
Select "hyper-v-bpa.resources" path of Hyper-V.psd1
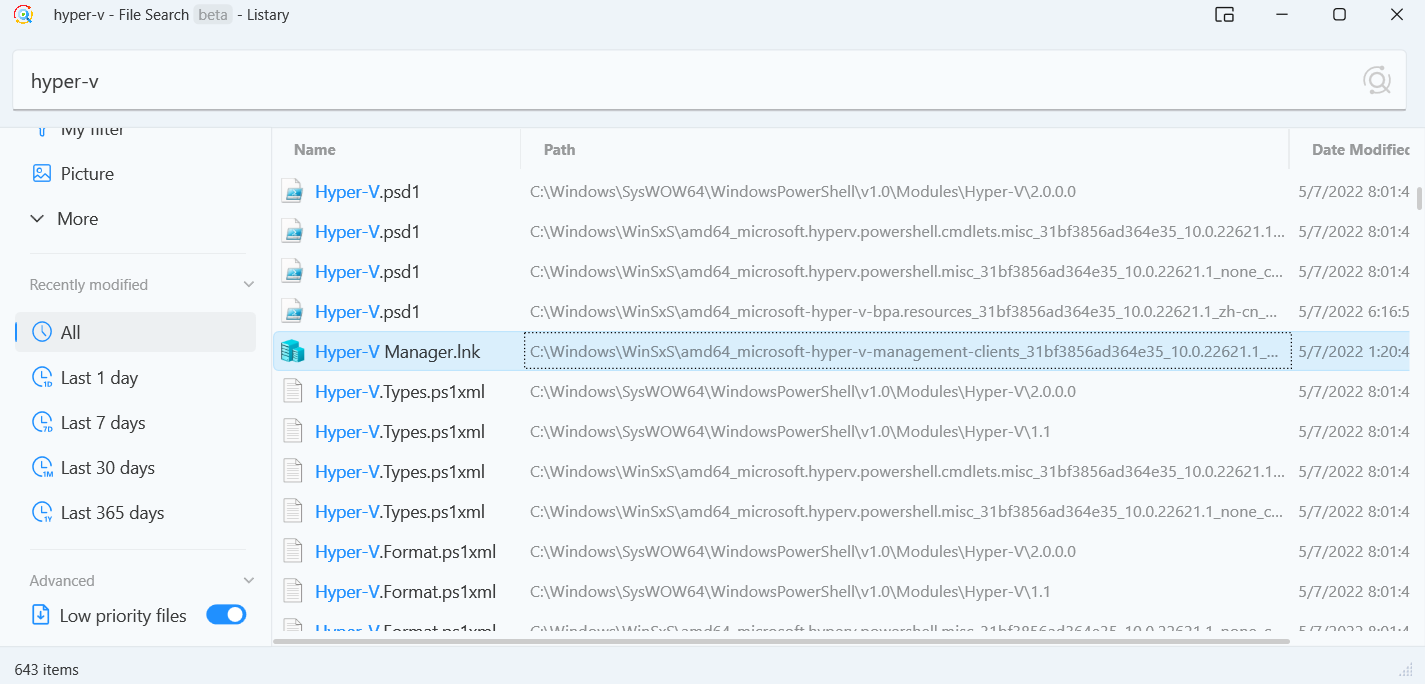point(905,311)
